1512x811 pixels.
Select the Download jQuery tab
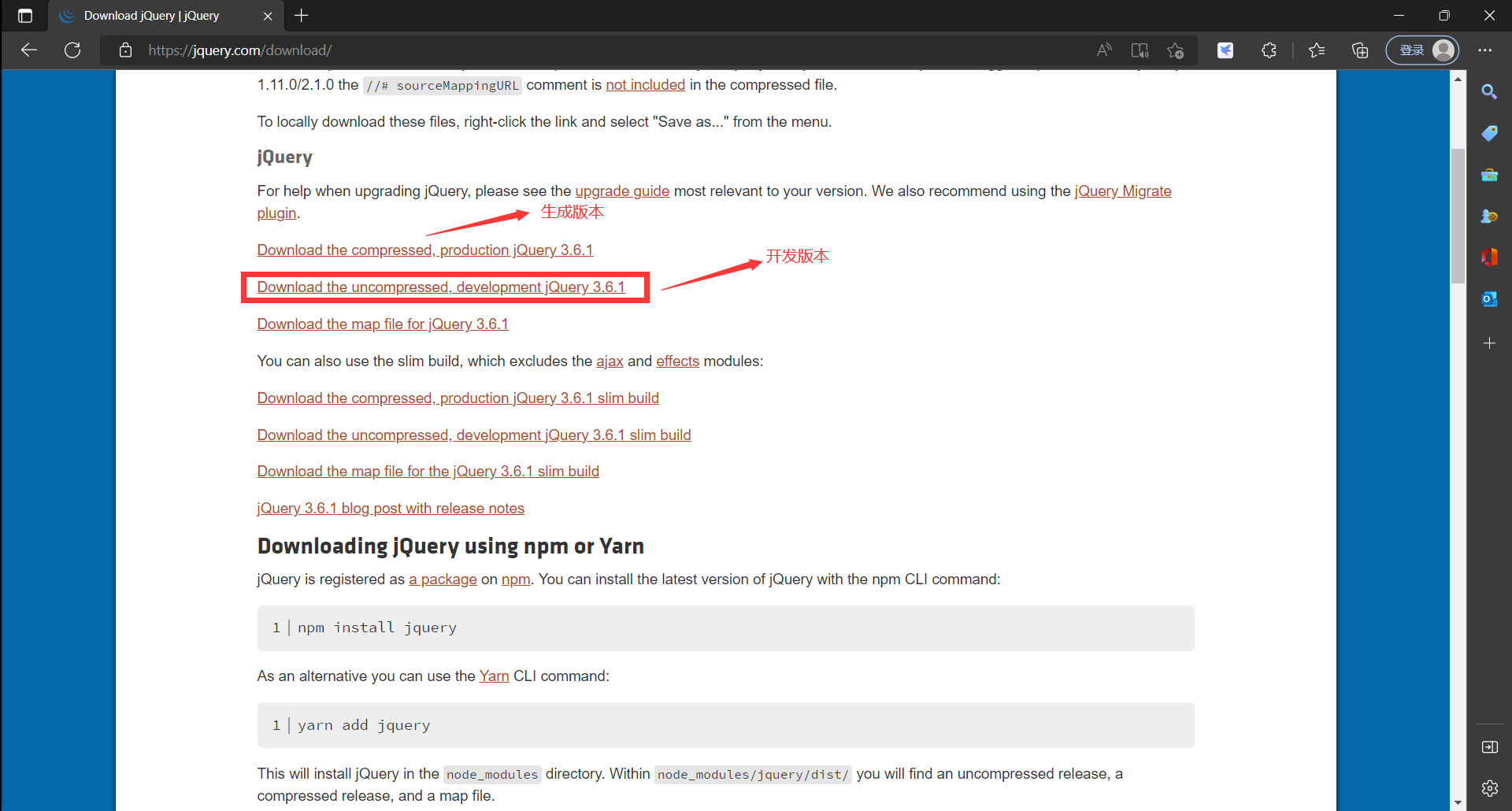(164, 16)
